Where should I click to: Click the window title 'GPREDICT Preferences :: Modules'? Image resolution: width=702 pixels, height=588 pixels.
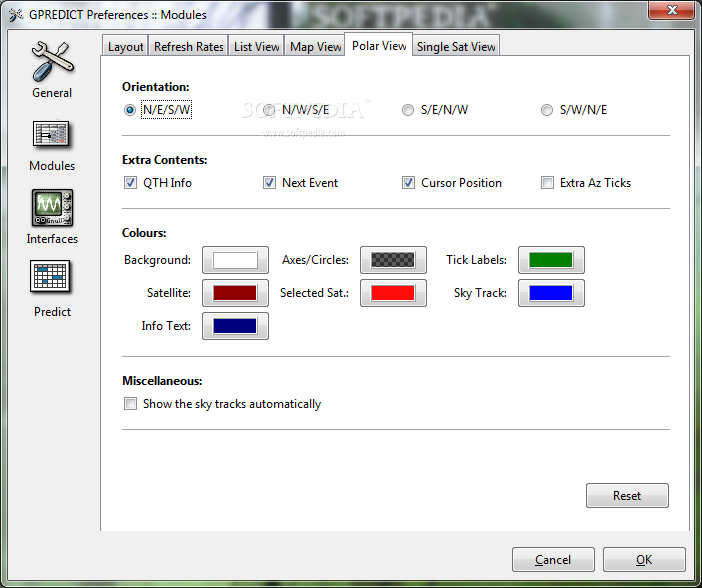(118, 14)
